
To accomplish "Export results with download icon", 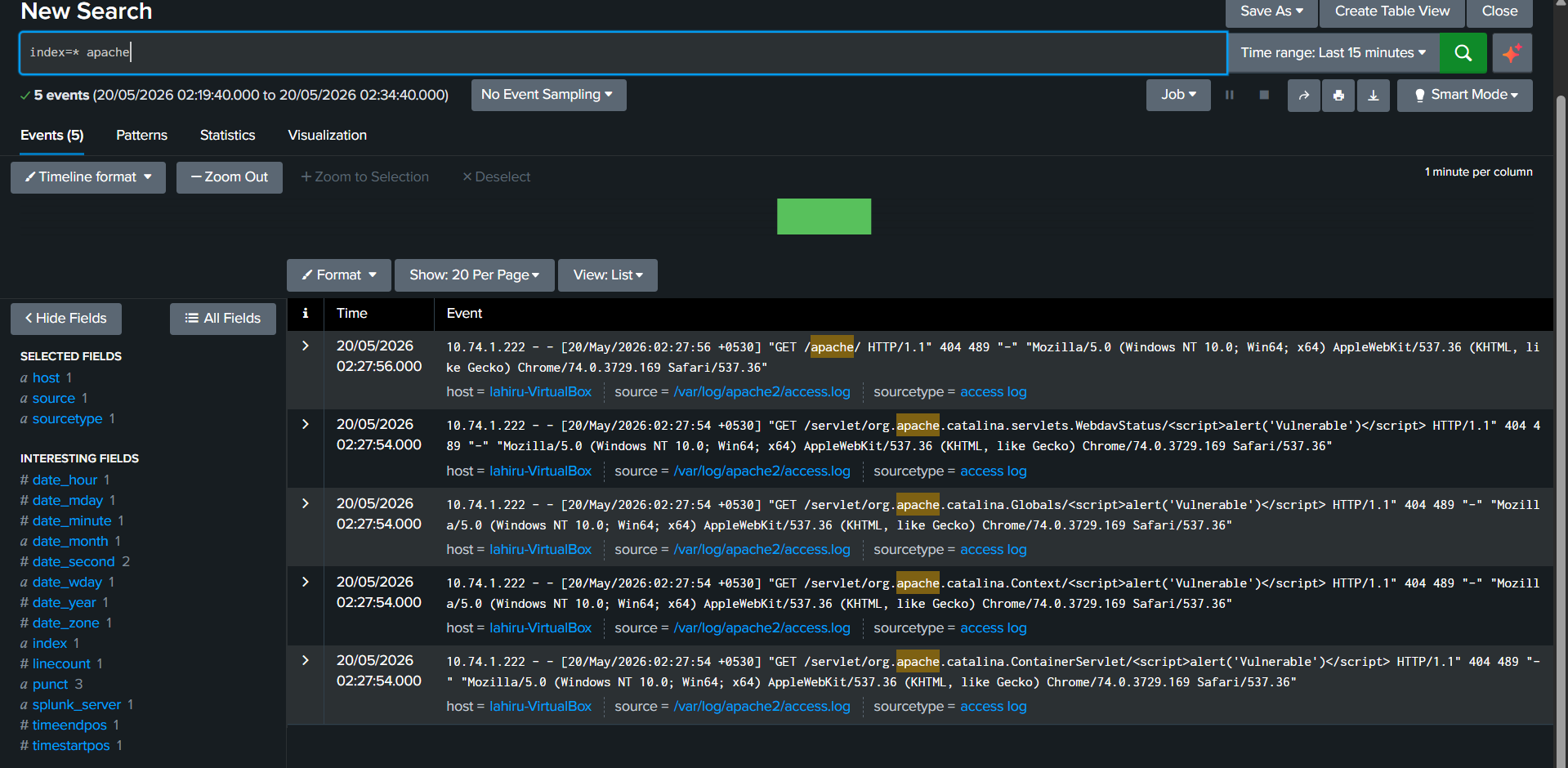I will [1374, 96].
